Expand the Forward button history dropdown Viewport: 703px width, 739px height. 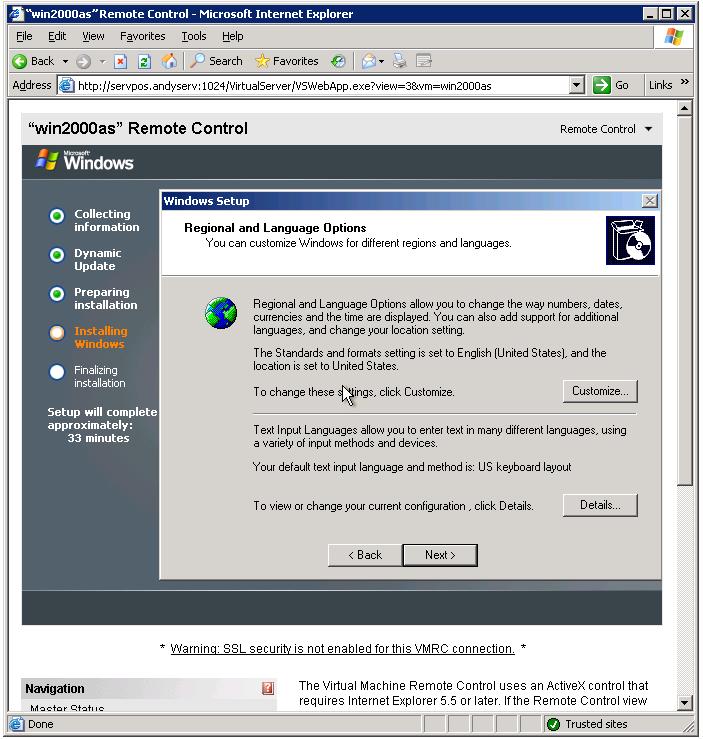(102, 61)
